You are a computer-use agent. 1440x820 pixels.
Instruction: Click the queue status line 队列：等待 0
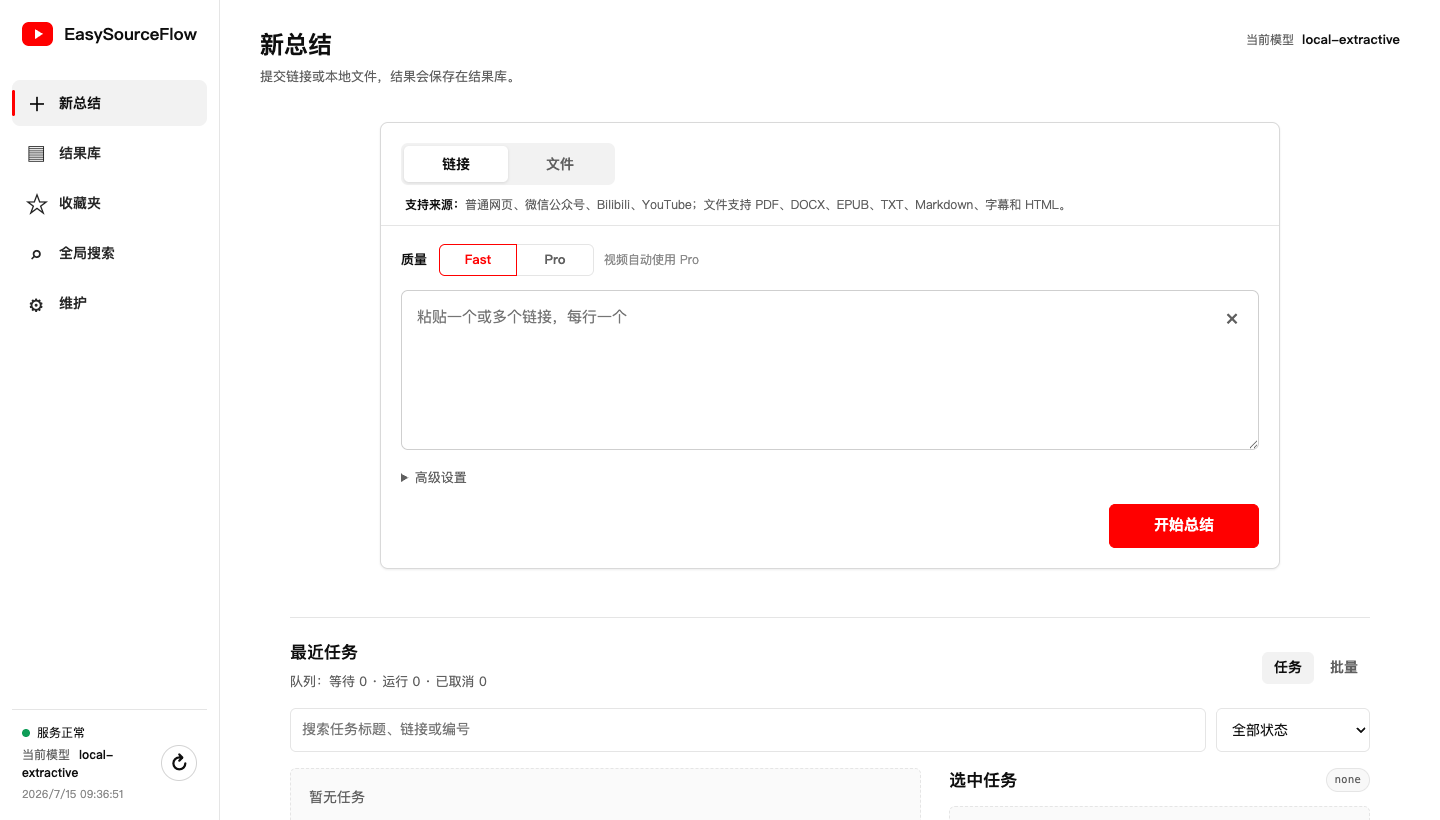[388, 682]
